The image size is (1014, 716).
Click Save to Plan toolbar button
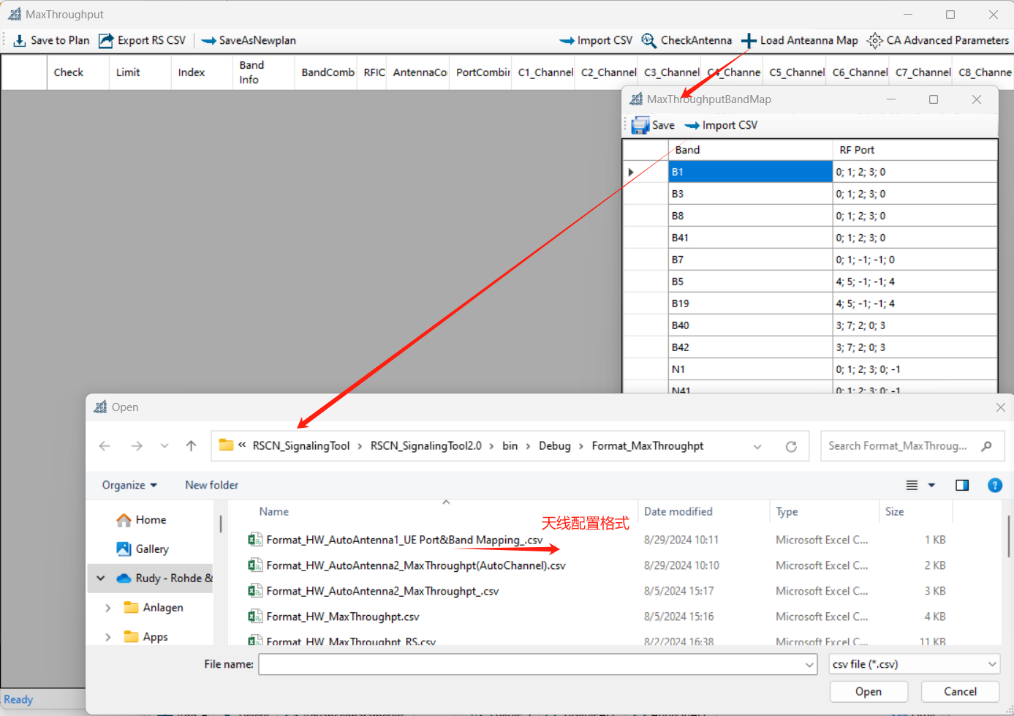(51, 40)
